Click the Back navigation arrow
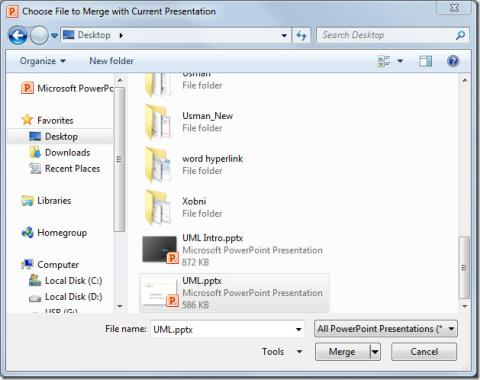The image size is (480, 380). 18,35
